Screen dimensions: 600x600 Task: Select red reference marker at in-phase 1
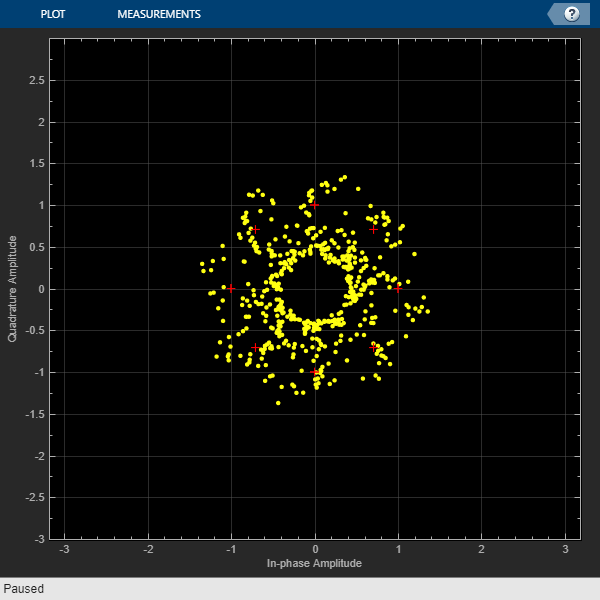(398, 288)
